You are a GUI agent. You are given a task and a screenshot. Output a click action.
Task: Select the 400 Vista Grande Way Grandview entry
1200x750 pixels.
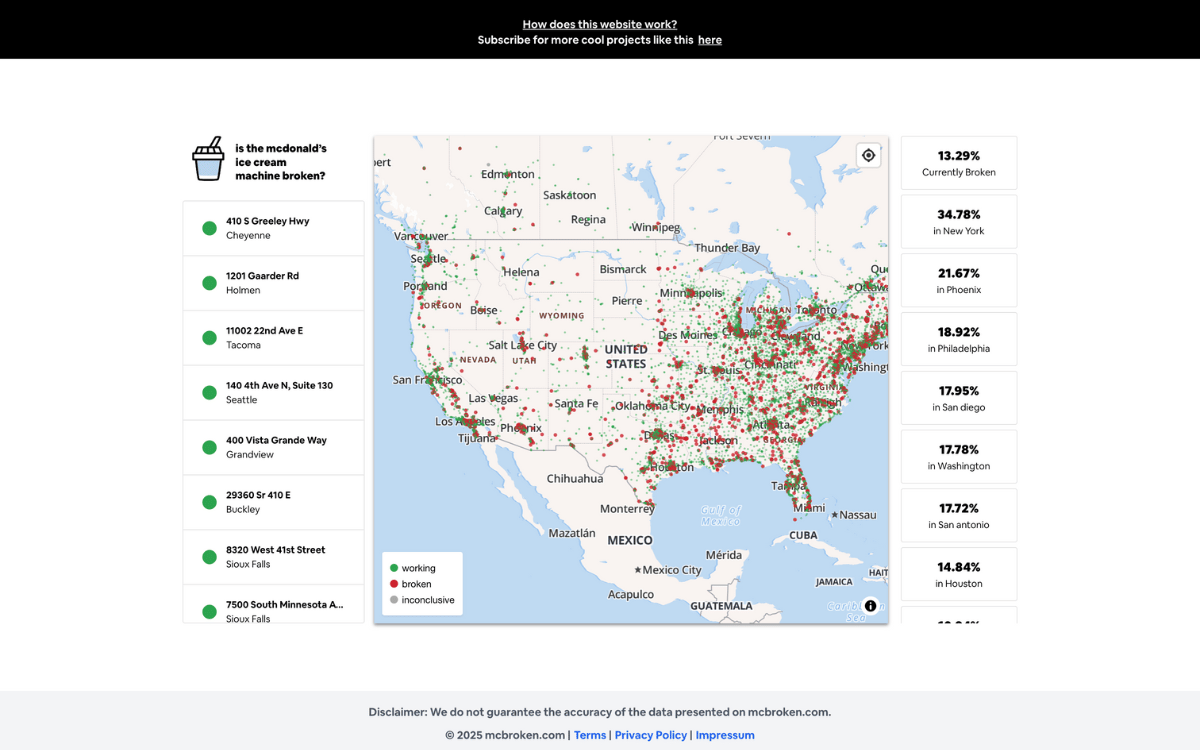pyautogui.click(x=273, y=447)
